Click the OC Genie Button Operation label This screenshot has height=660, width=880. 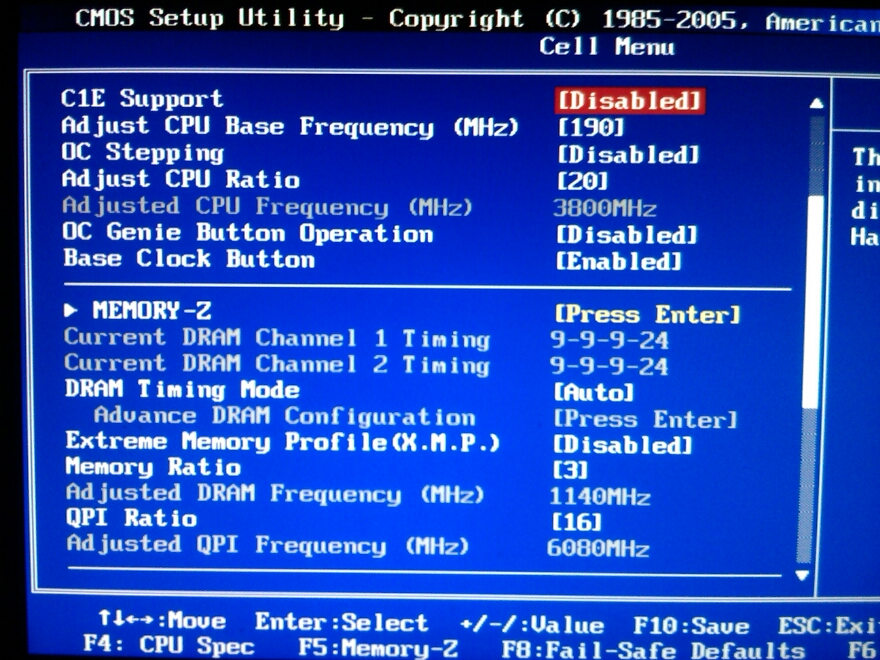pos(248,232)
